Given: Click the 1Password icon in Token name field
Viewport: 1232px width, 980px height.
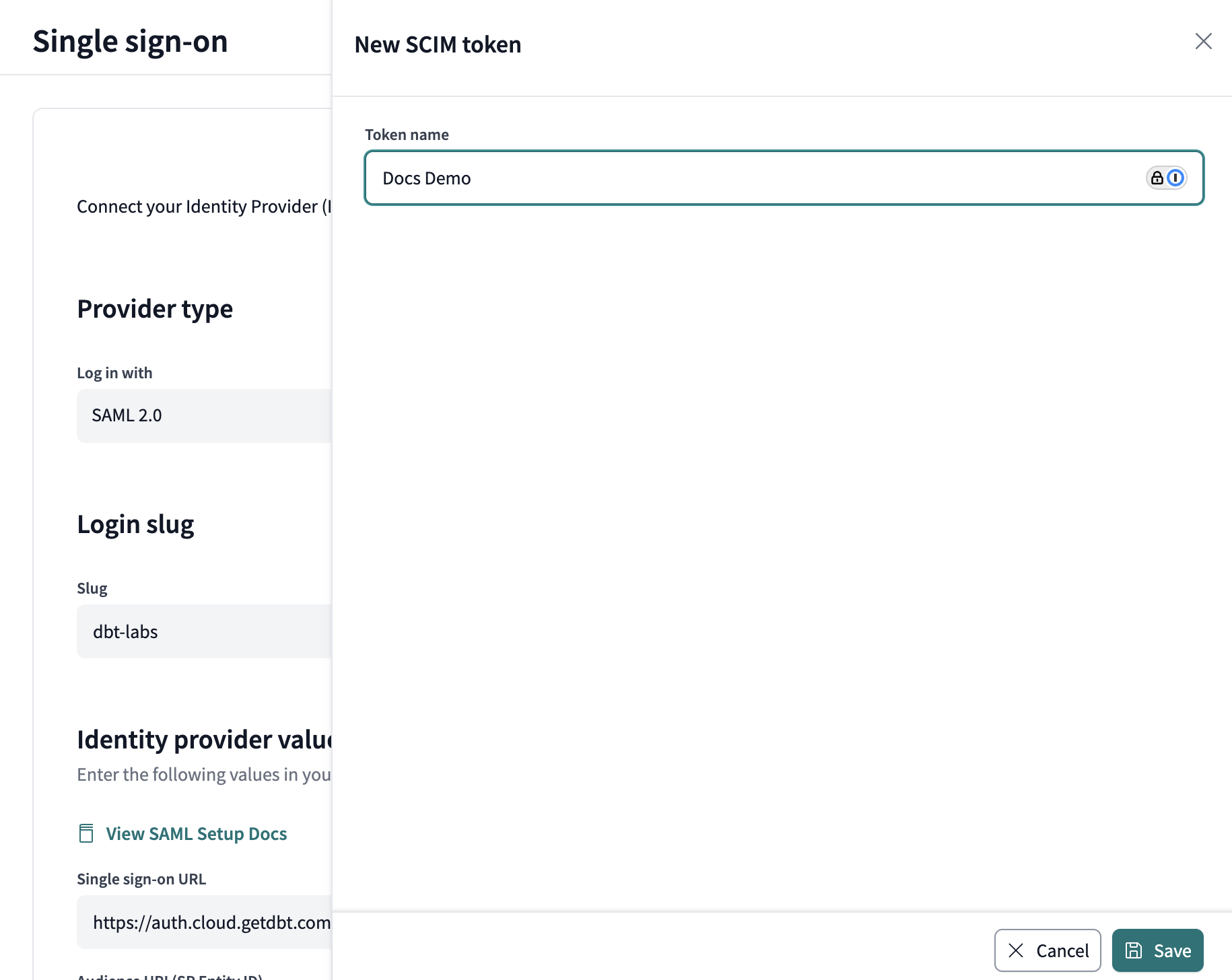Looking at the screenshot, I should coord(1175,178).
